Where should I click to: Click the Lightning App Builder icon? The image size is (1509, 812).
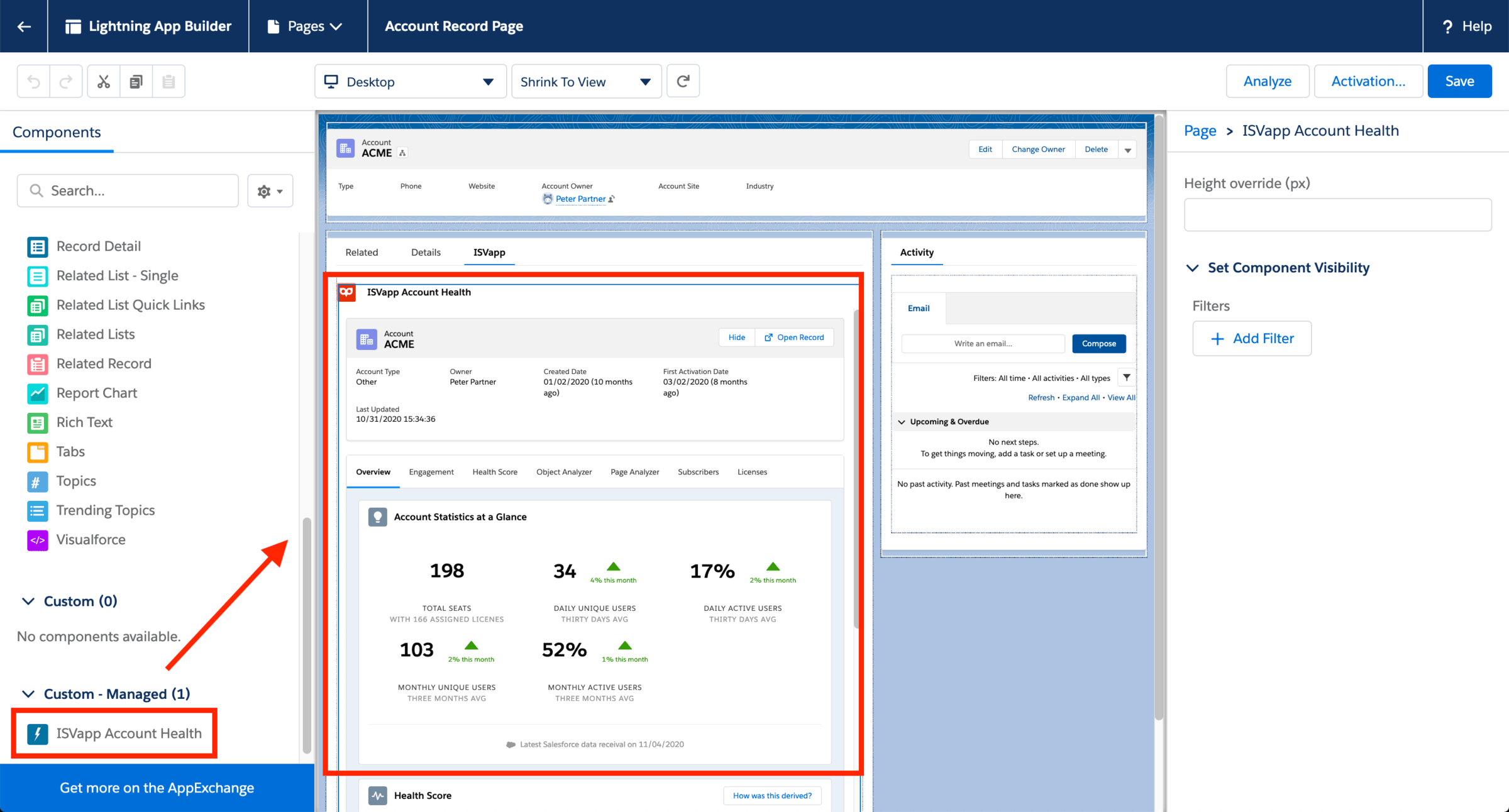(x=73, y=26)
